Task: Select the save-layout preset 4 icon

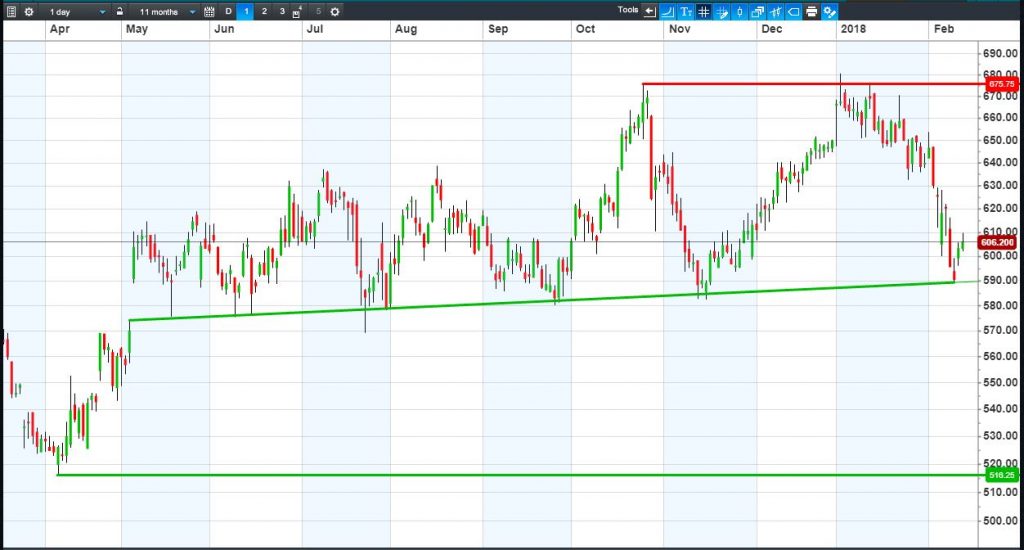Action: 297,12
